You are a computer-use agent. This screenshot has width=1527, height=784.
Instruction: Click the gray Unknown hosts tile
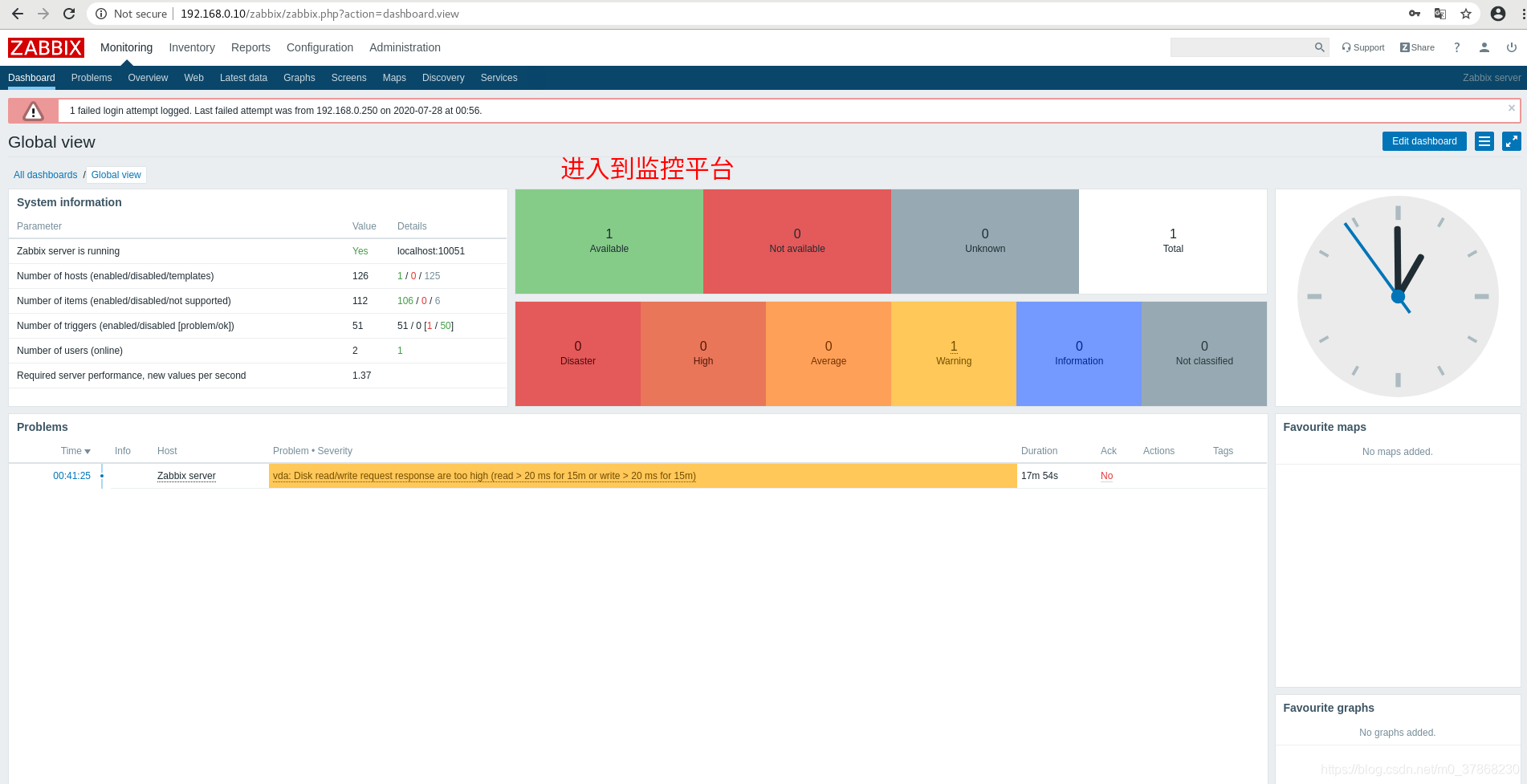[x=985, y=242]
